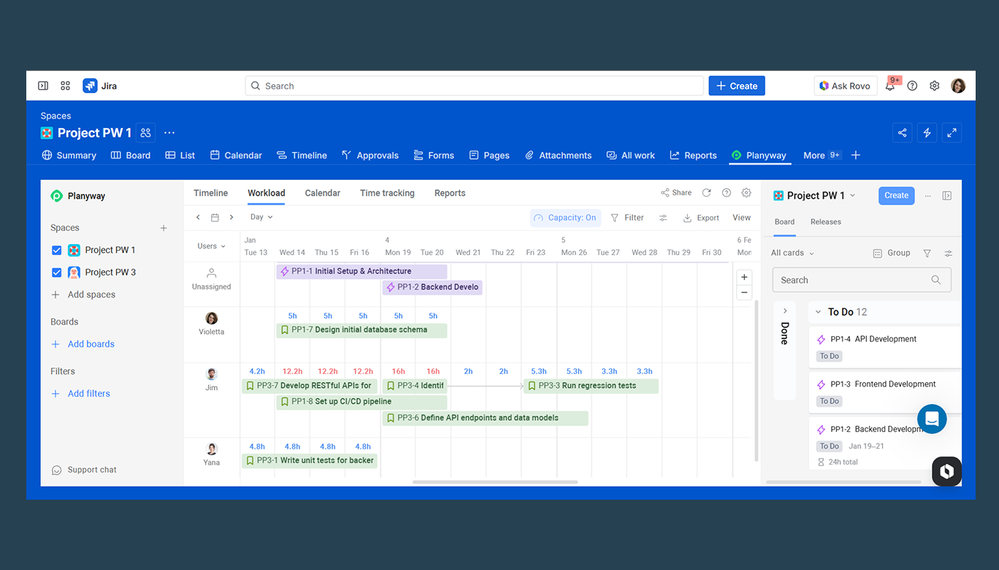Click the horizontal scrollbar under the workload
Viewport: 999px width, 570px height.
click(495, 482)
